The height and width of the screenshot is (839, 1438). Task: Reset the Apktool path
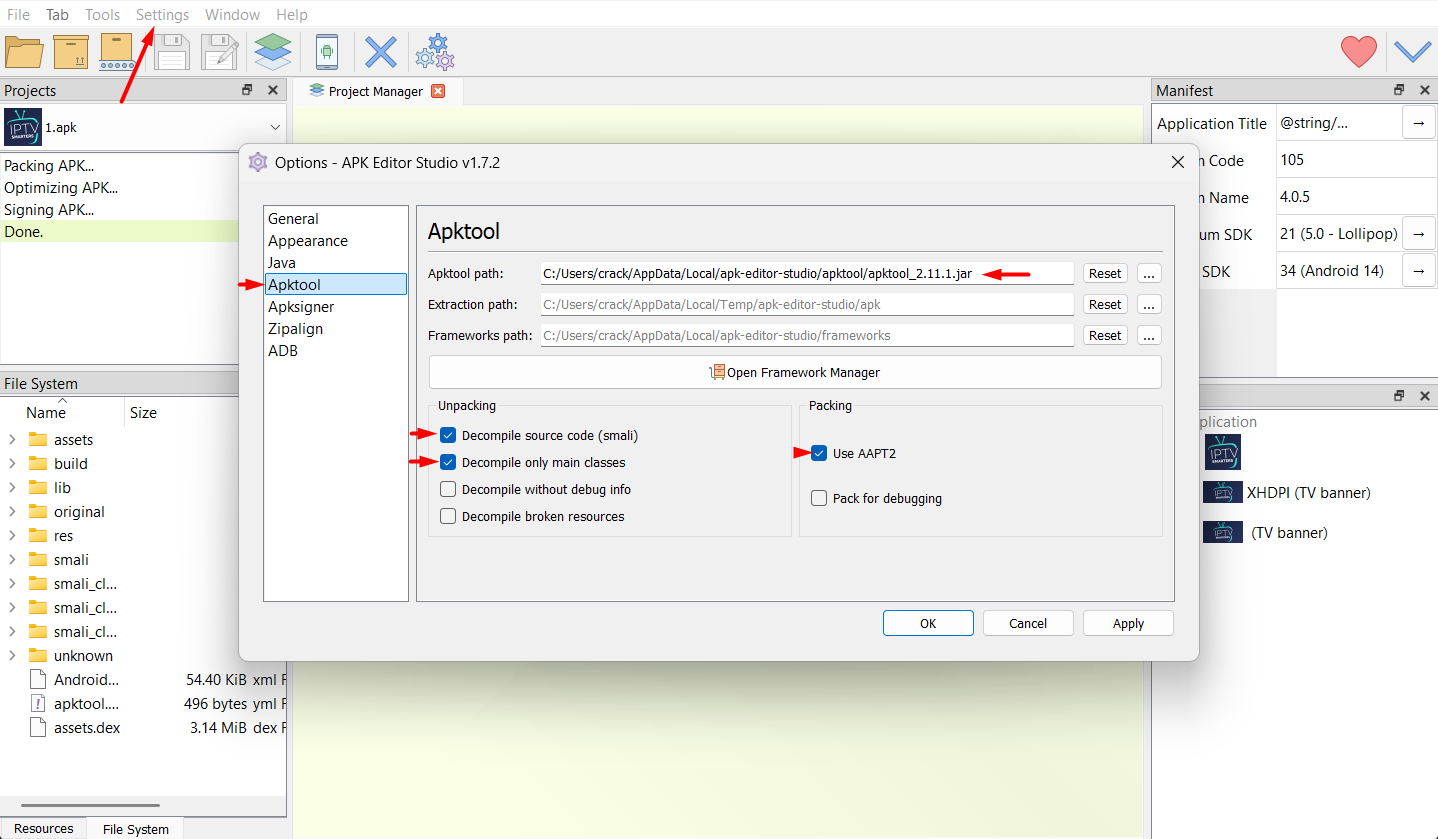[1105, 273]
